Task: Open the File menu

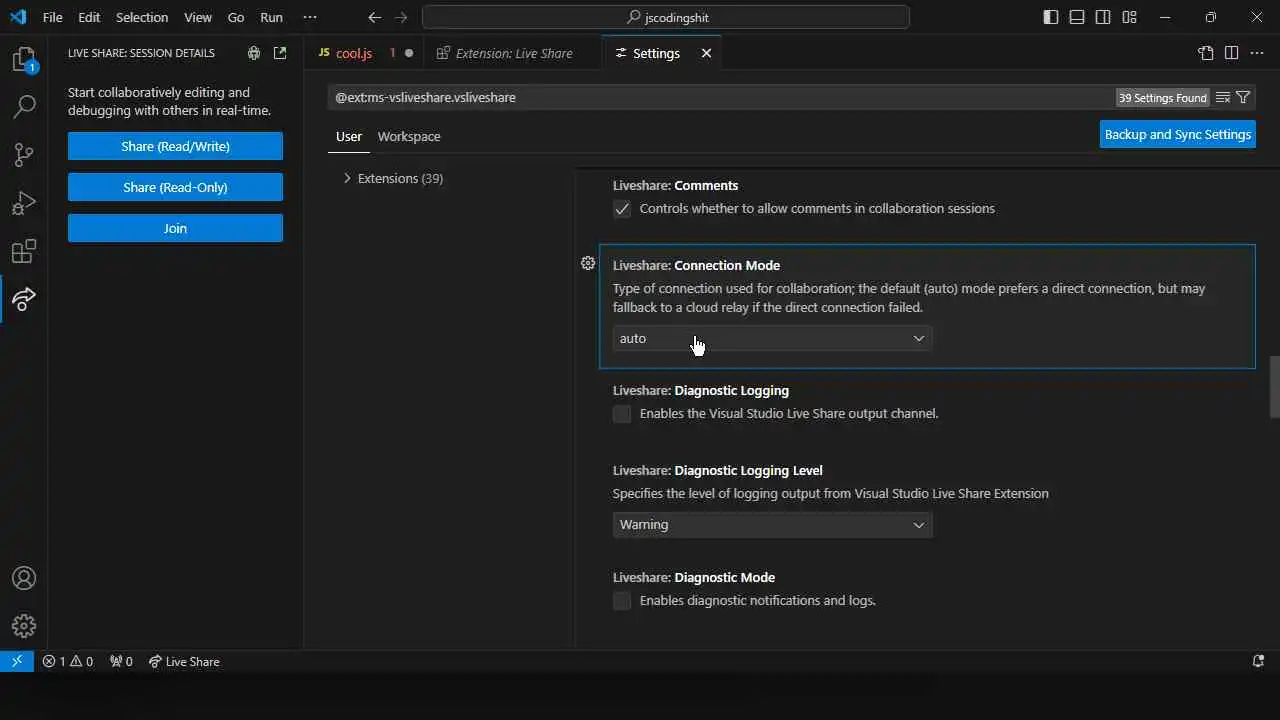Action: click(52, 17)
